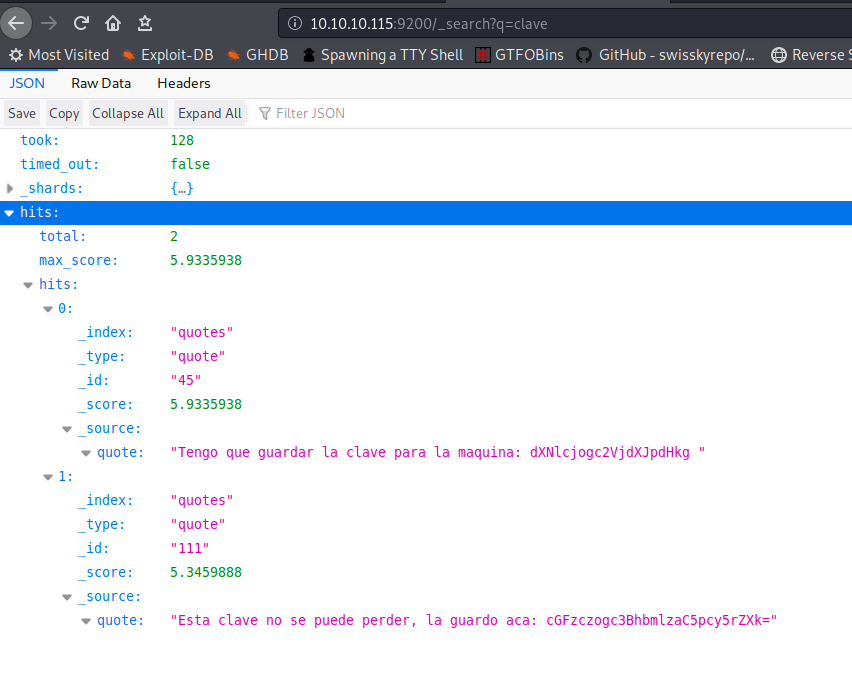Click the _id value "45"
852x675 pixels.
(186, 380)
